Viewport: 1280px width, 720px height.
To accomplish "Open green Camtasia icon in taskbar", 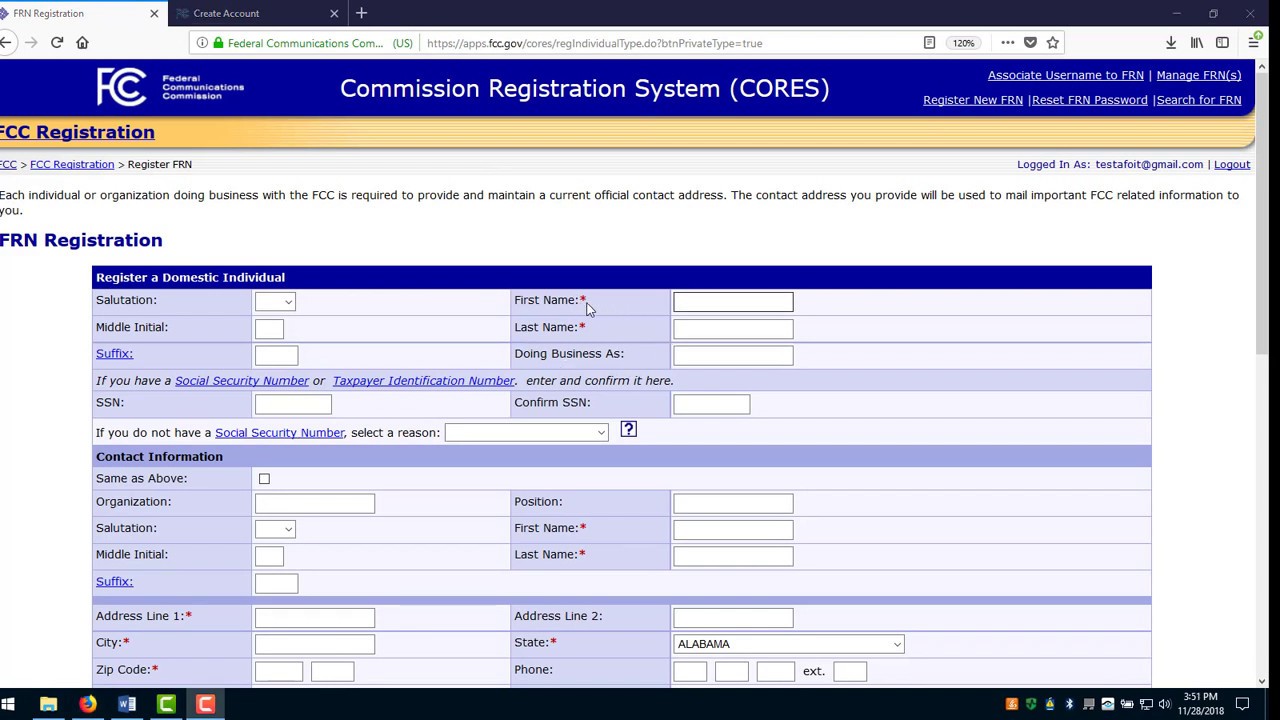I will click(166, 705).
